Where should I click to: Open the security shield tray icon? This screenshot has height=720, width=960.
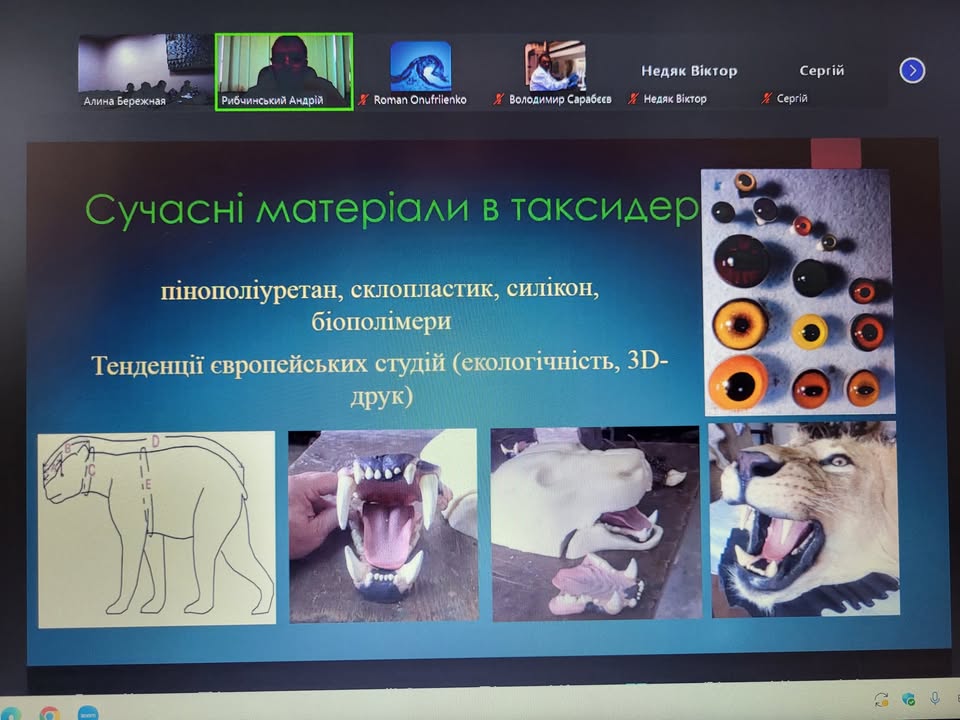click(909, 699)
